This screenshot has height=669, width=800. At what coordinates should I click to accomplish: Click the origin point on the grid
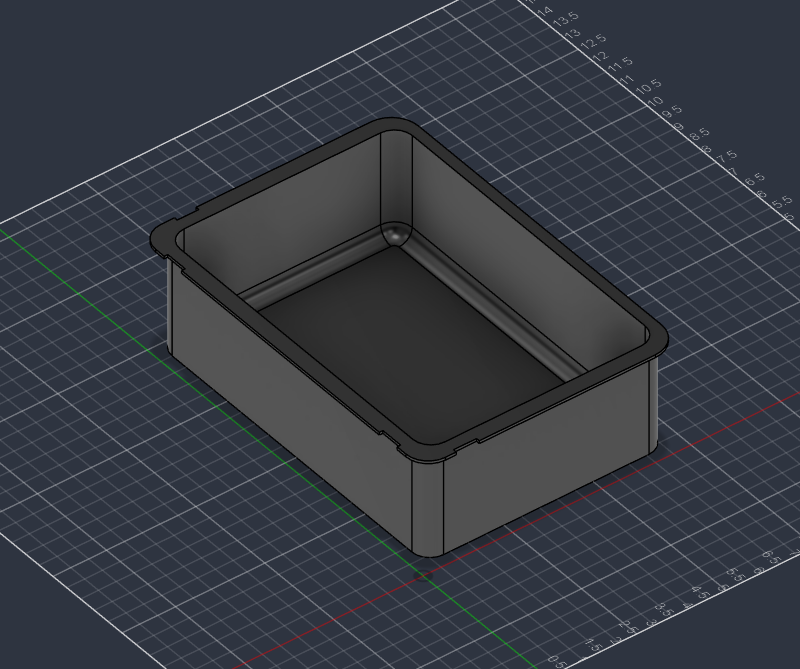[x=423, y=575]
